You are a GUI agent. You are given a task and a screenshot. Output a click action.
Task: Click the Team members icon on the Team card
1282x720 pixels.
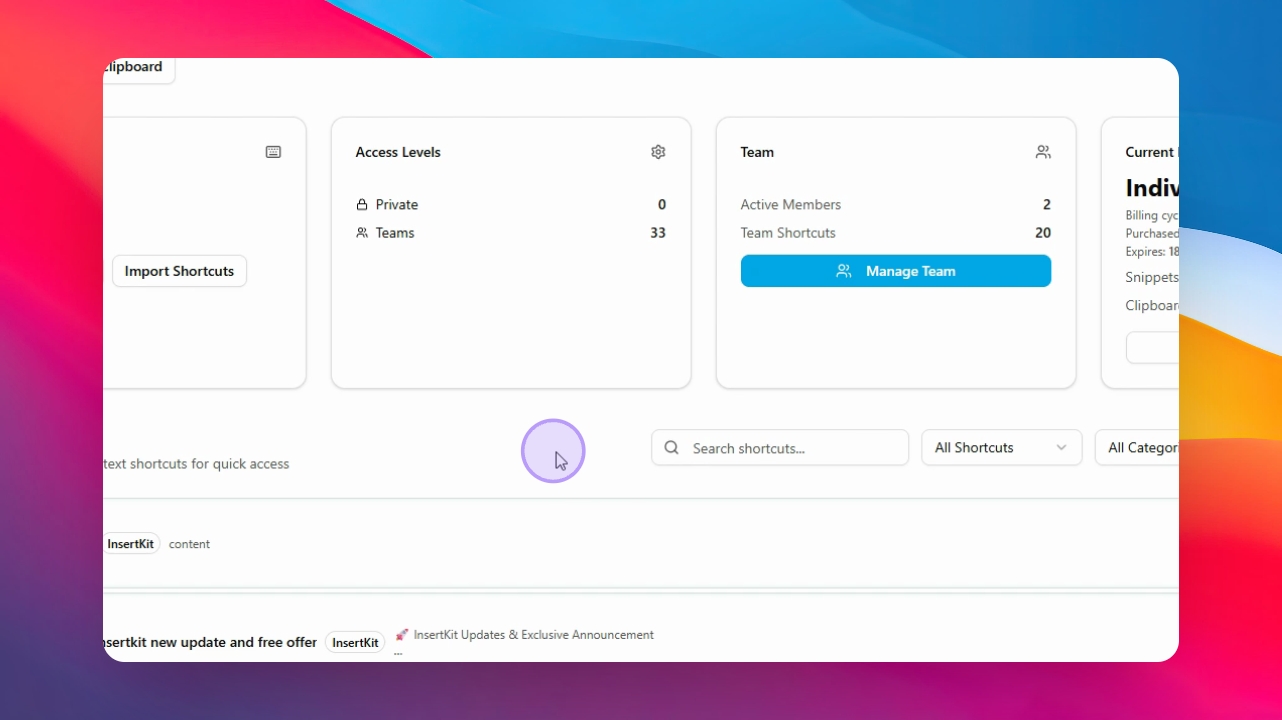pyautogui.click(x=1043, y=152)
